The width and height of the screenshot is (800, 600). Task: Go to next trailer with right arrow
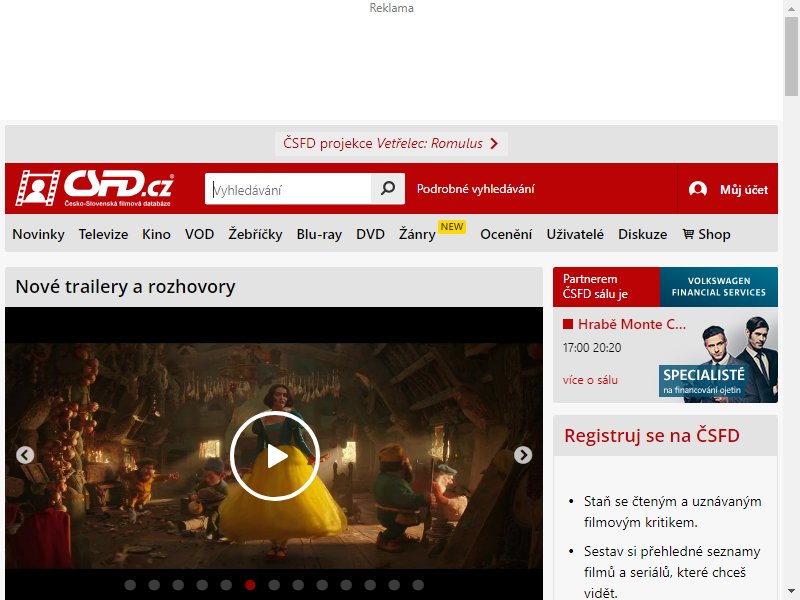click(522, 455)
